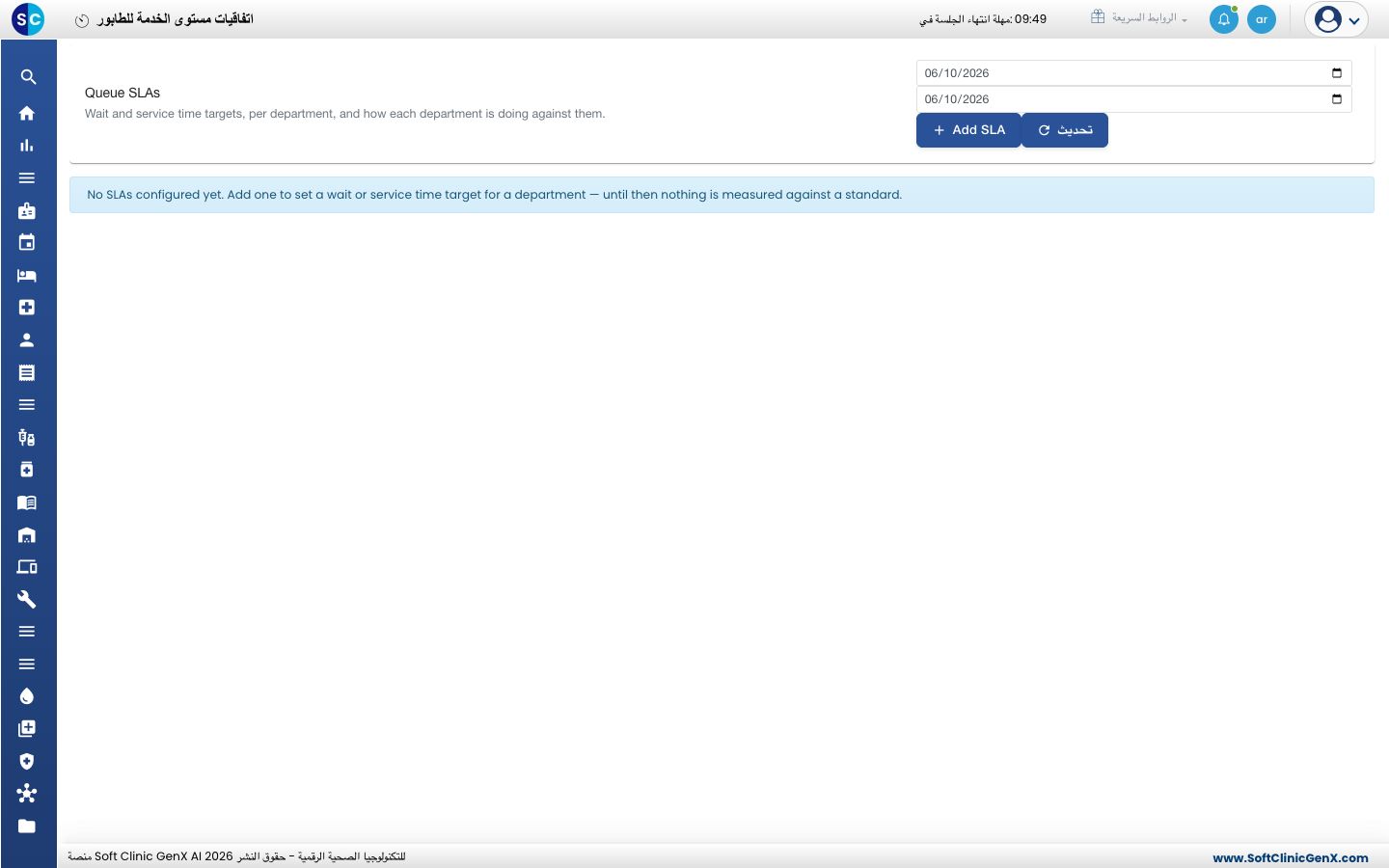Select the wrench maintenance sidebar icon
The height and width of the screenshot is (868, 1389).
coord(27,599)
